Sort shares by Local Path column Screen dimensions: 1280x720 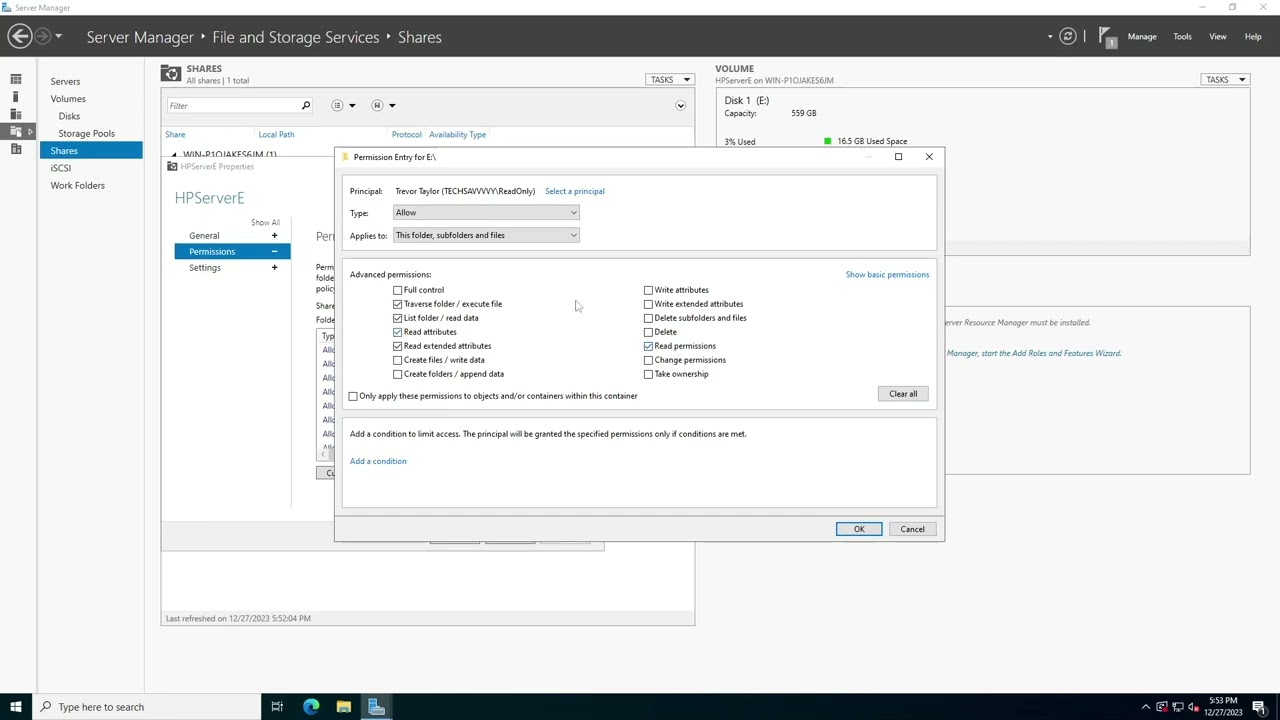pyautogui.click(x=276, y=134)
